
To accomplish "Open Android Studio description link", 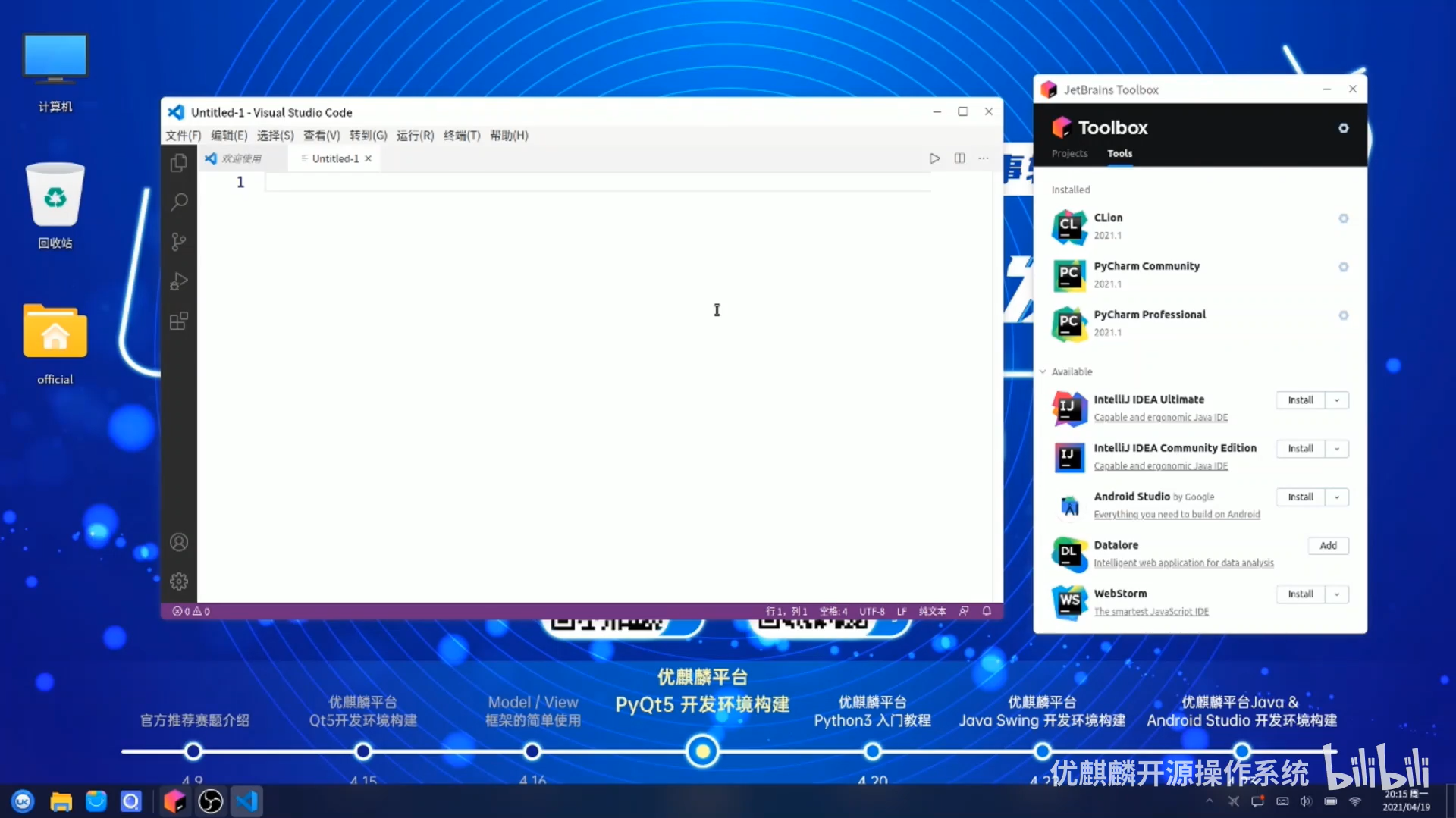I will (1177, 515).
